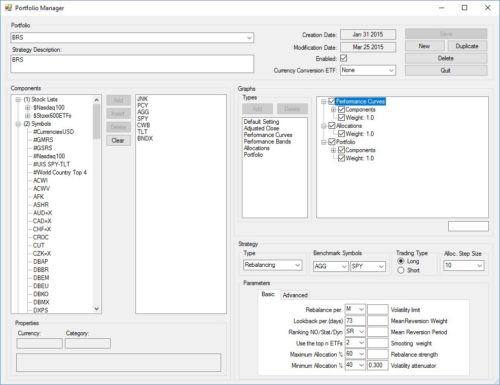Select PCY in the components list

point(143,105)
